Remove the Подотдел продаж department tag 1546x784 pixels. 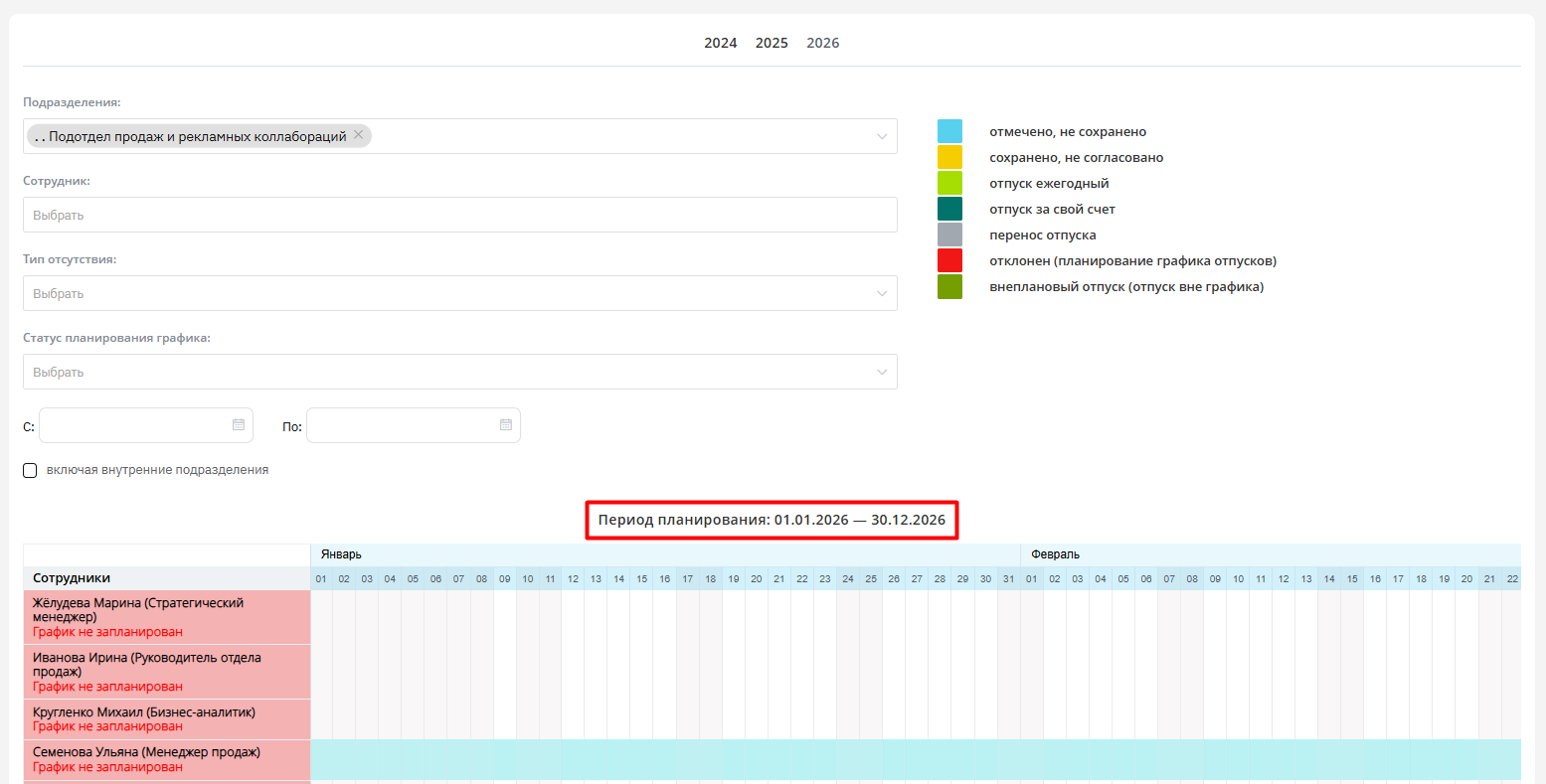[358, 136]
